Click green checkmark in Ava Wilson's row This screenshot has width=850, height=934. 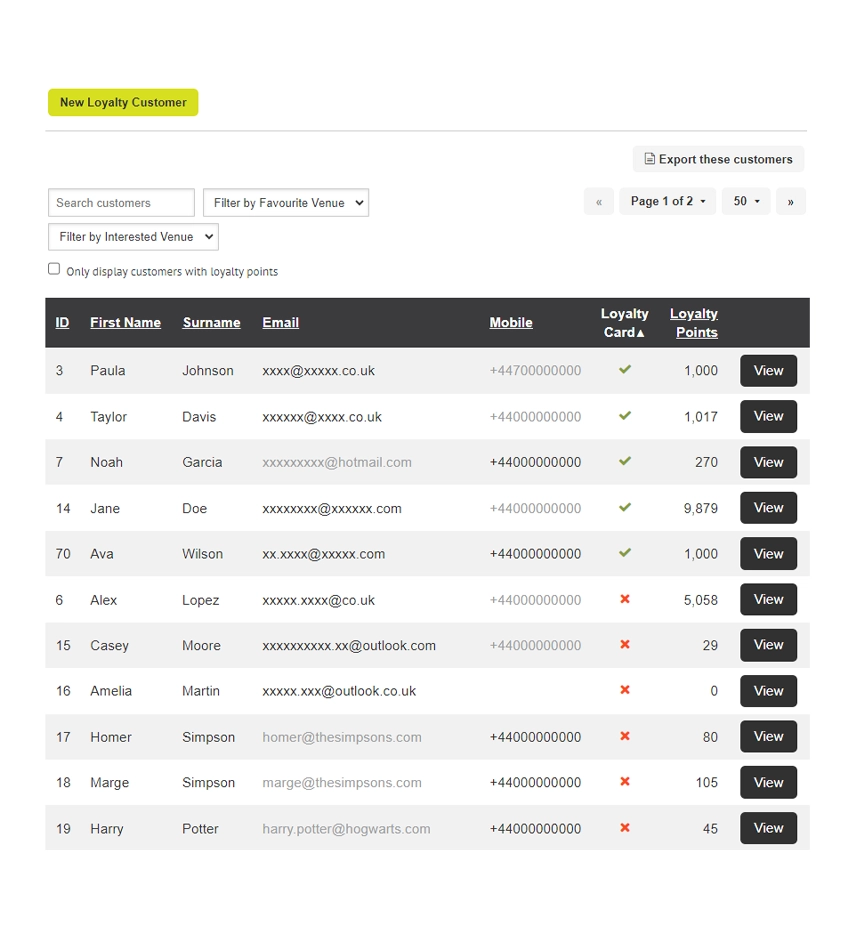pos(625,553)
